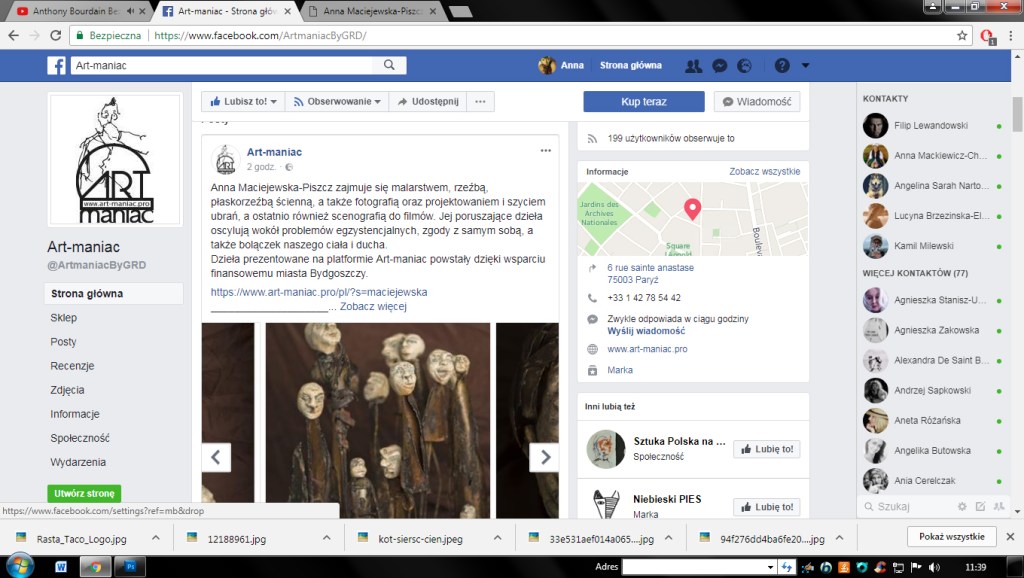
Task: Click the 'Zobacz więcej' link in post
Action: point(373,307)
